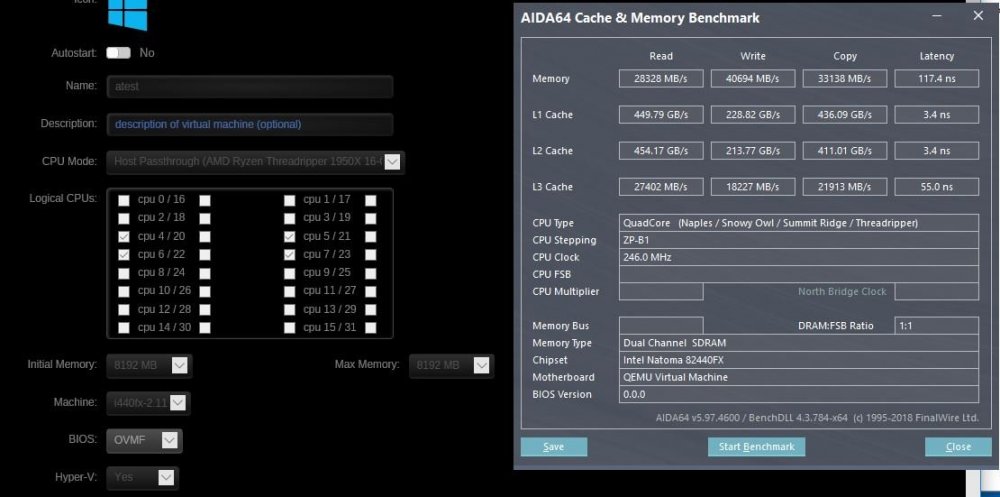This screenshot has height=497, width=1000.
Task: Click the Memory Write value 40694 MB/s
Action: coord(753,78)
